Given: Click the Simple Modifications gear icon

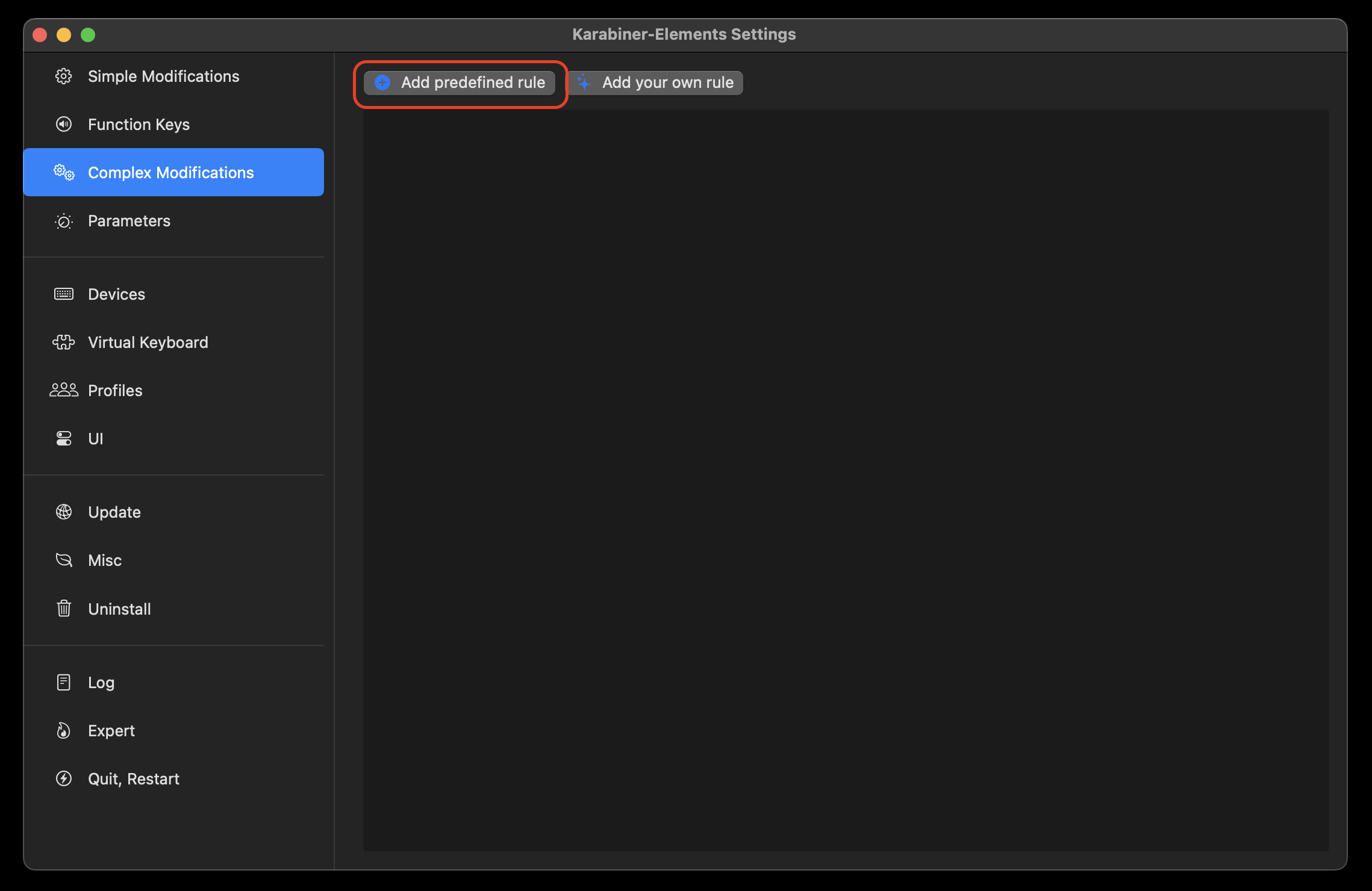Looking at the screenshot, I should (64, 76).
